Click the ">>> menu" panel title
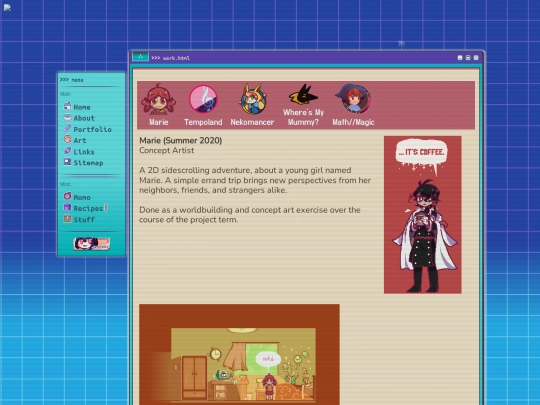This screenshot has height=405, width=540. 72,80
